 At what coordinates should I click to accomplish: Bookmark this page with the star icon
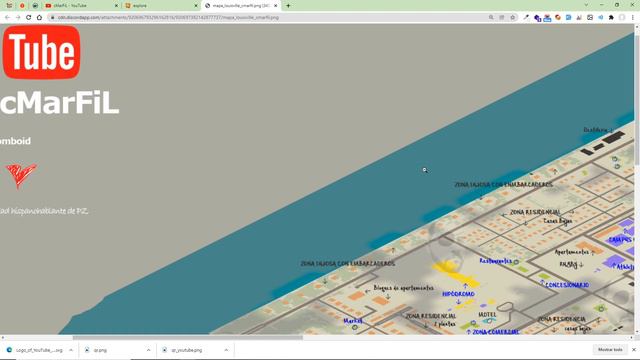[513, 18]
